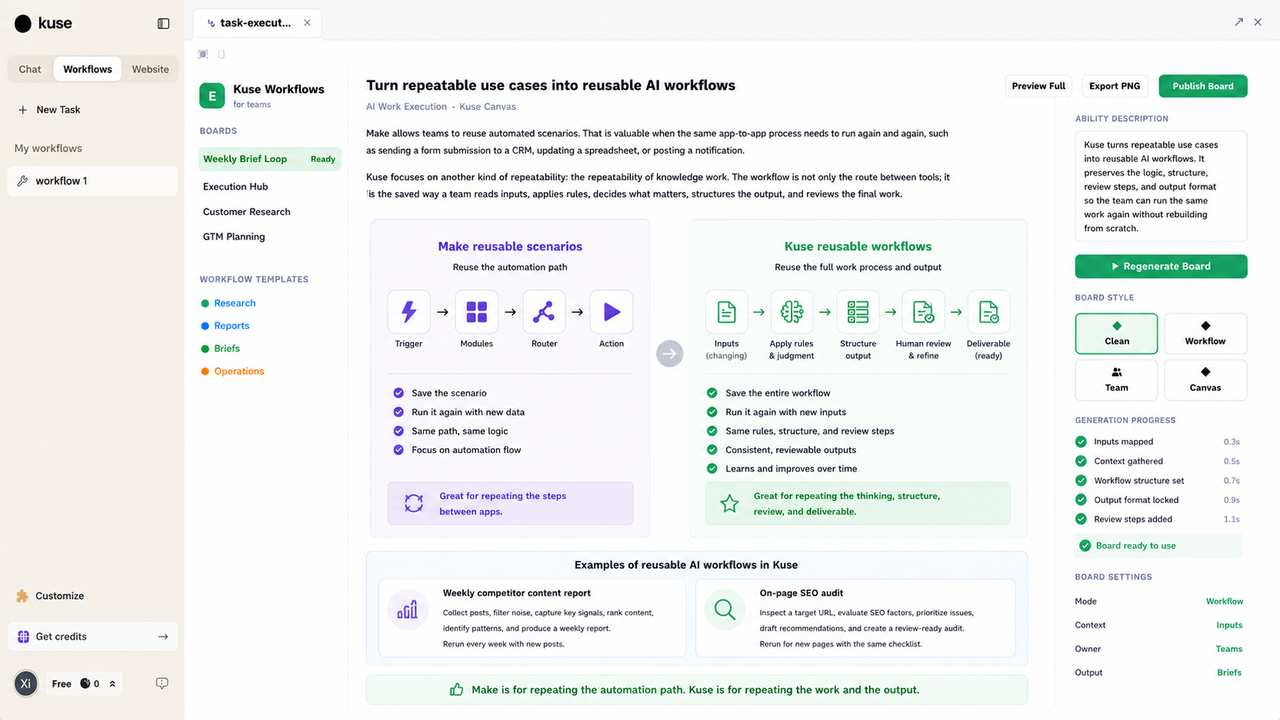
Task: Select the Action play icon
Action: tap(612, 312)
